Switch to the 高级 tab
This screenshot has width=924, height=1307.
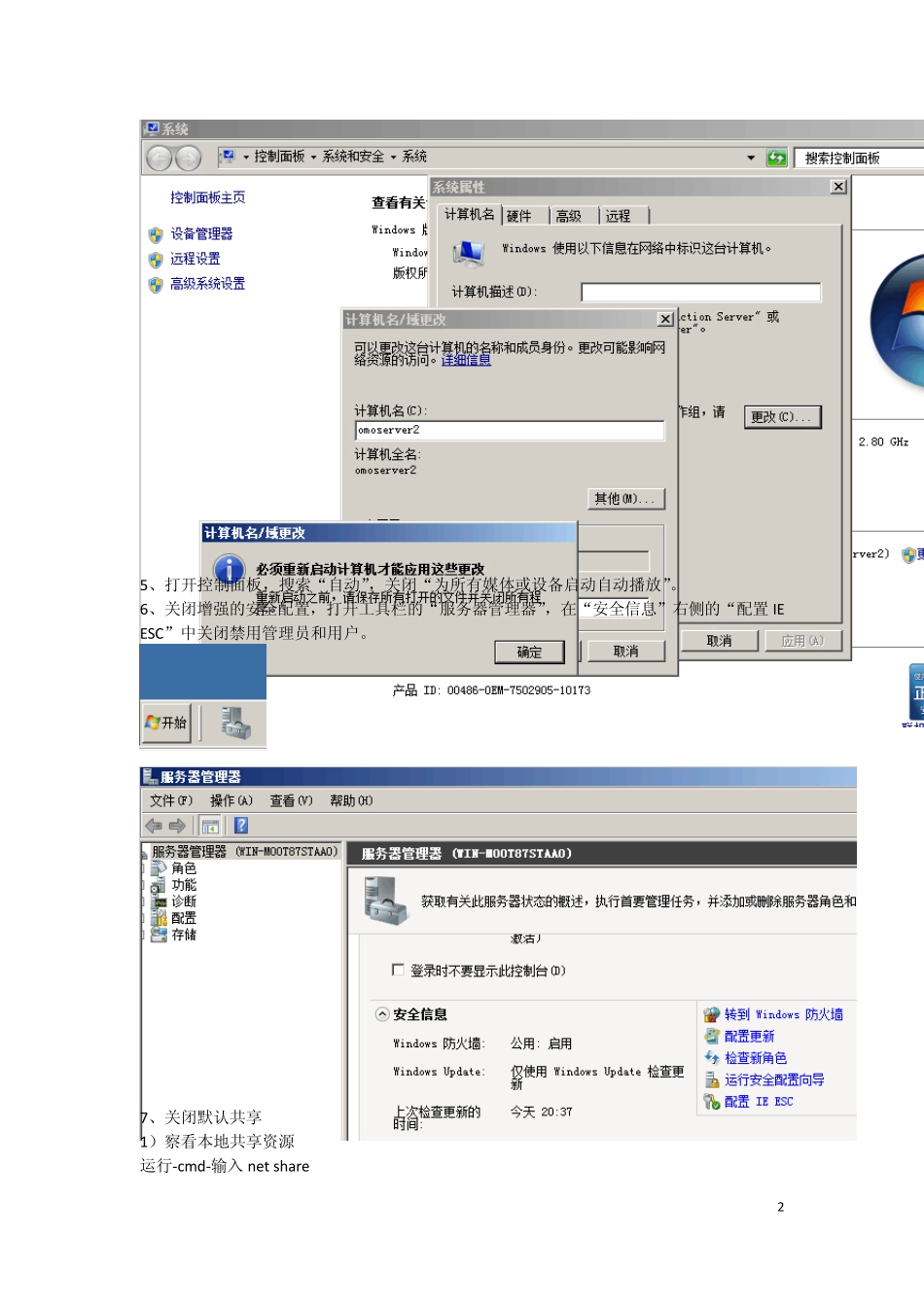(x=569, y=216)
